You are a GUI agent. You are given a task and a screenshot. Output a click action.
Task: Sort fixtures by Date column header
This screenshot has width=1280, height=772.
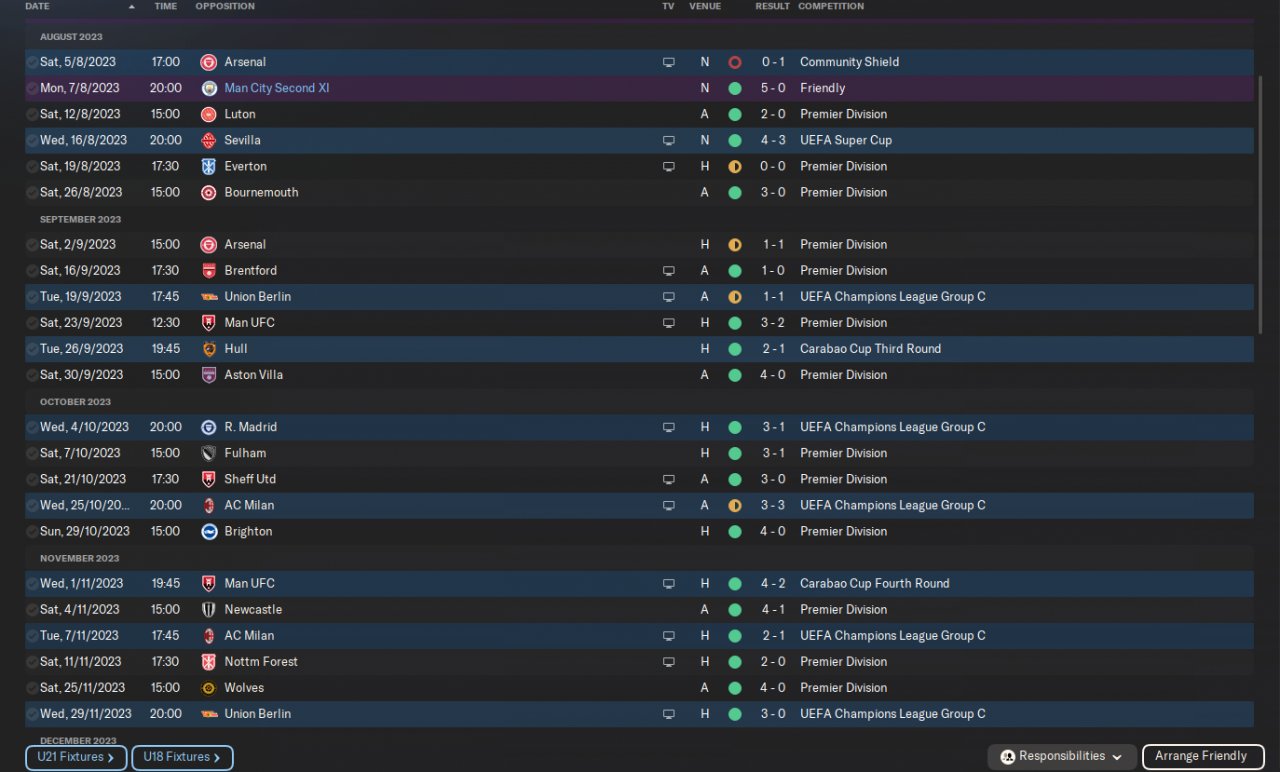click(x=37, y=6)
